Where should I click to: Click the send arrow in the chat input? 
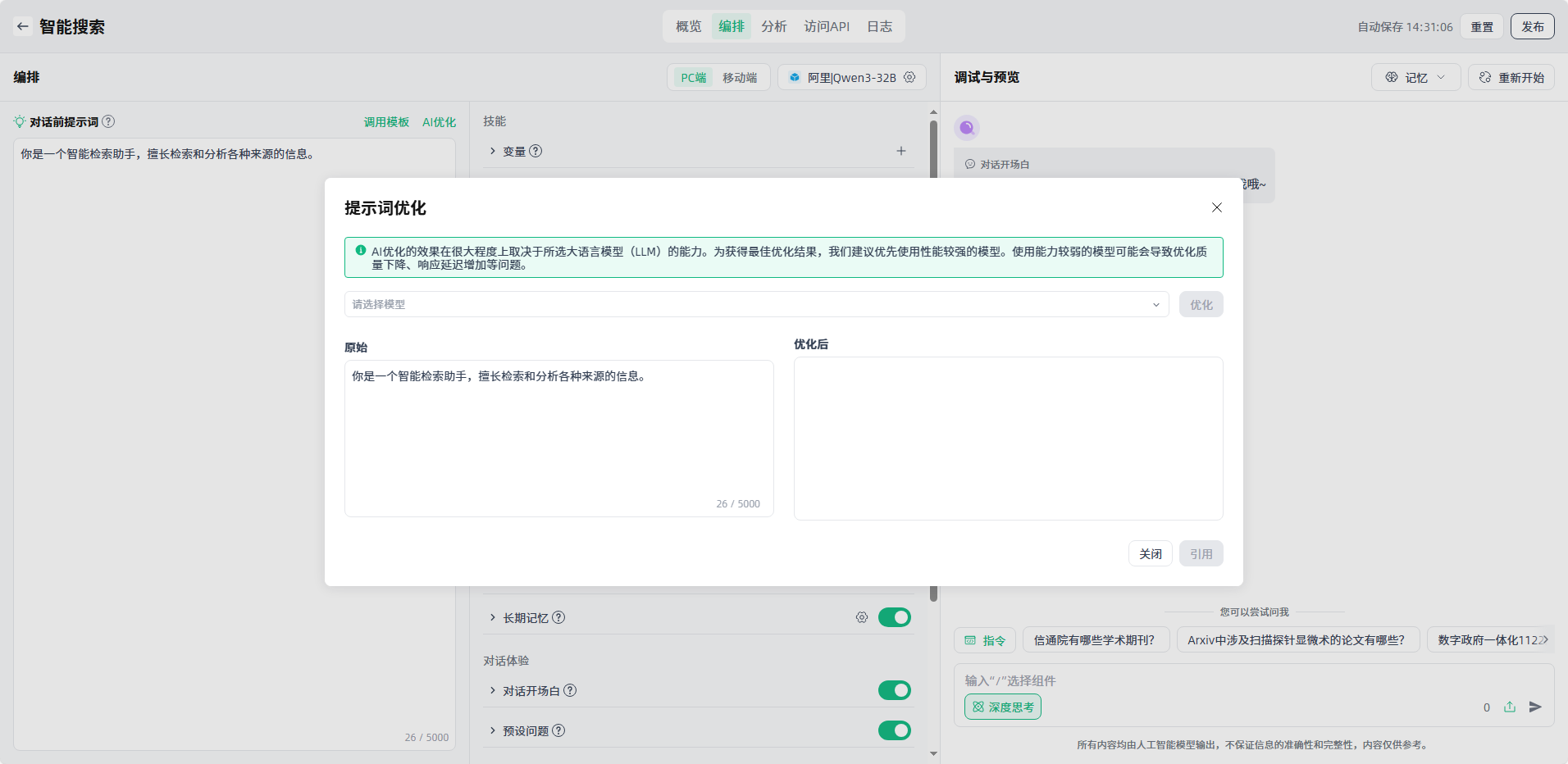1535,707
